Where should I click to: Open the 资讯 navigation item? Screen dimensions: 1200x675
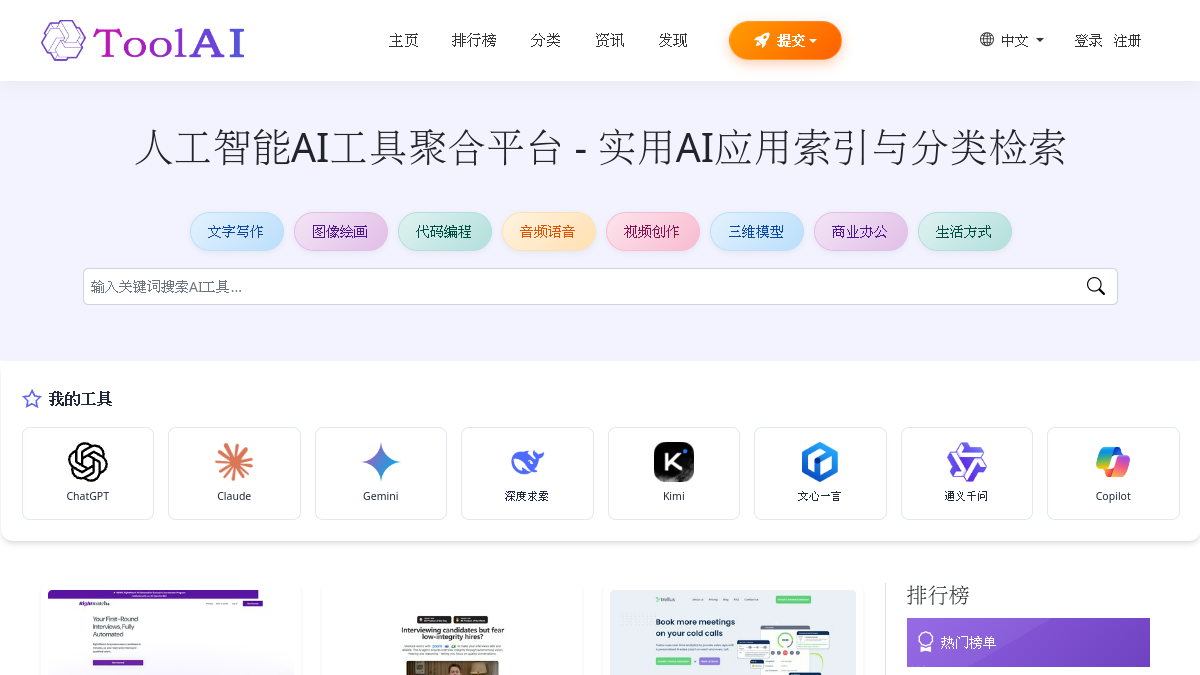click(x=610, y=40)
